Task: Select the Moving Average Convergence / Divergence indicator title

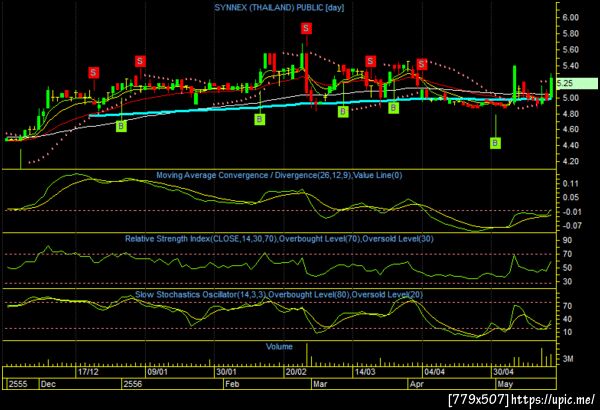Action: click(279, 175)
